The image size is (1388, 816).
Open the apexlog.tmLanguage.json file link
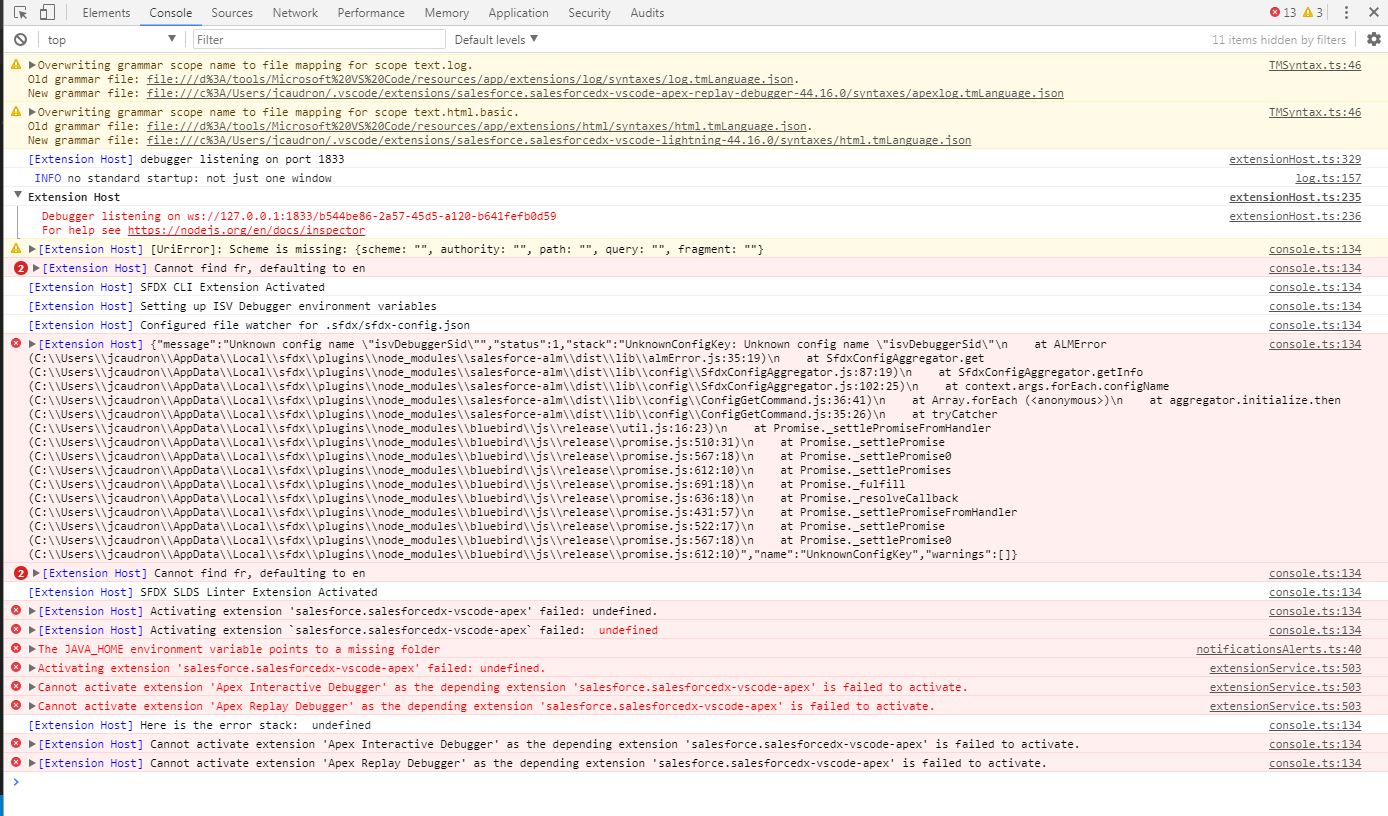pyautogui.click(x=605, y=93)
